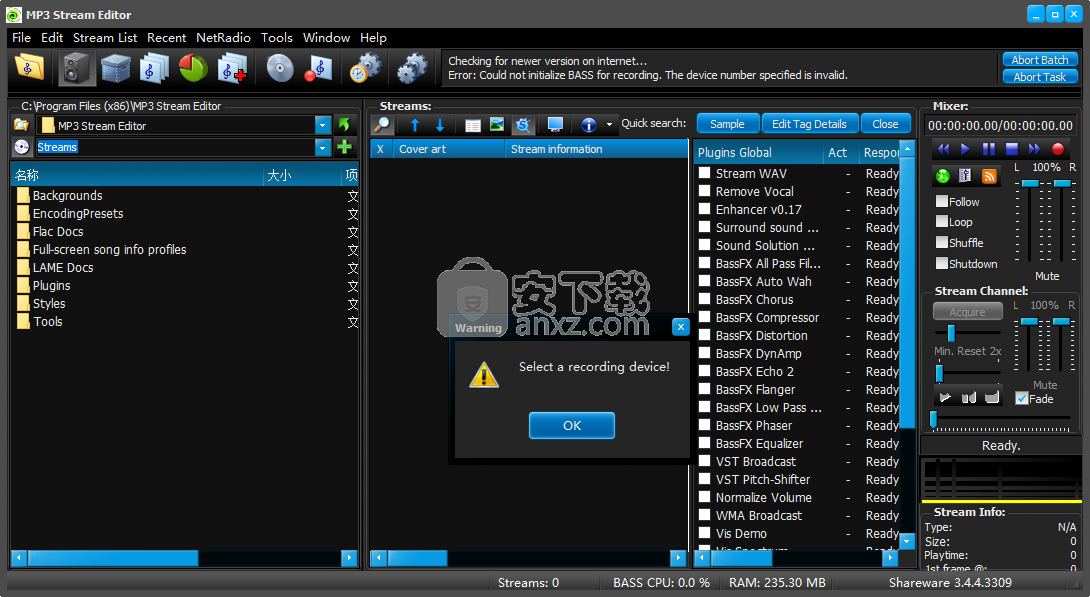Uncheck the Fade checkbox
The image size is (1090, 597).
1022,398
